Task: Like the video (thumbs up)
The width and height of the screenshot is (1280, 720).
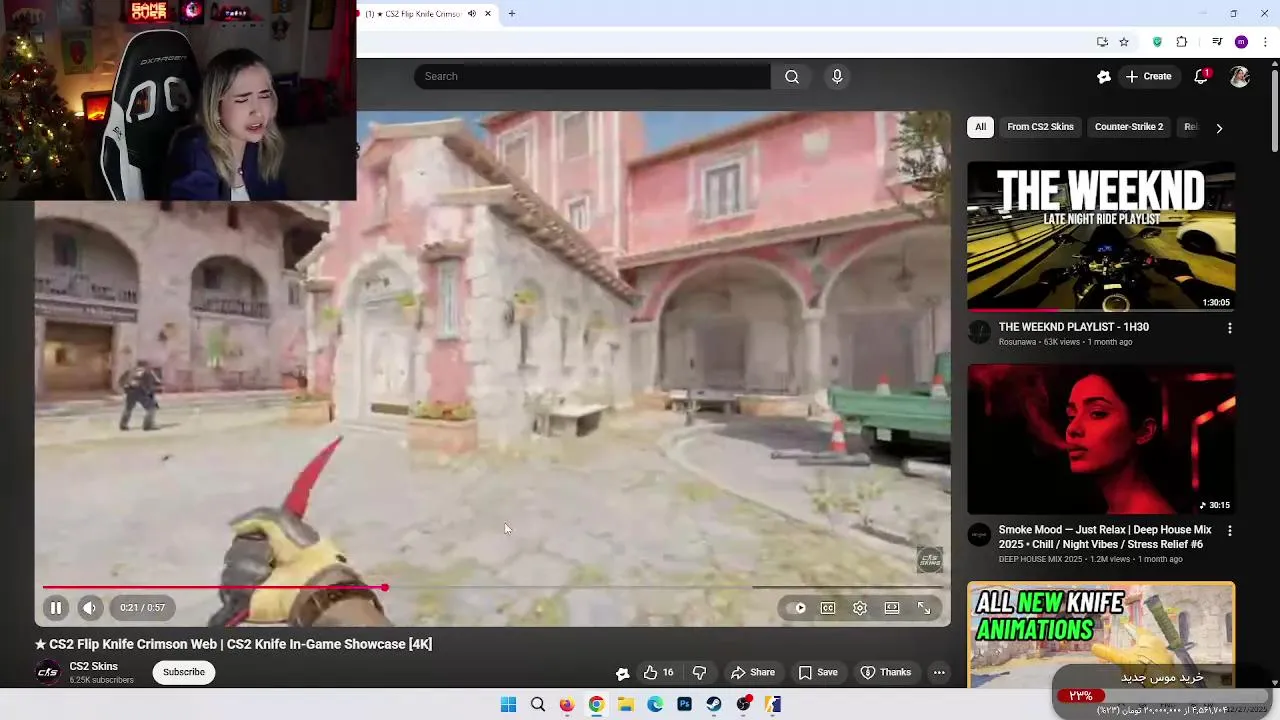Action: [657, 672]
